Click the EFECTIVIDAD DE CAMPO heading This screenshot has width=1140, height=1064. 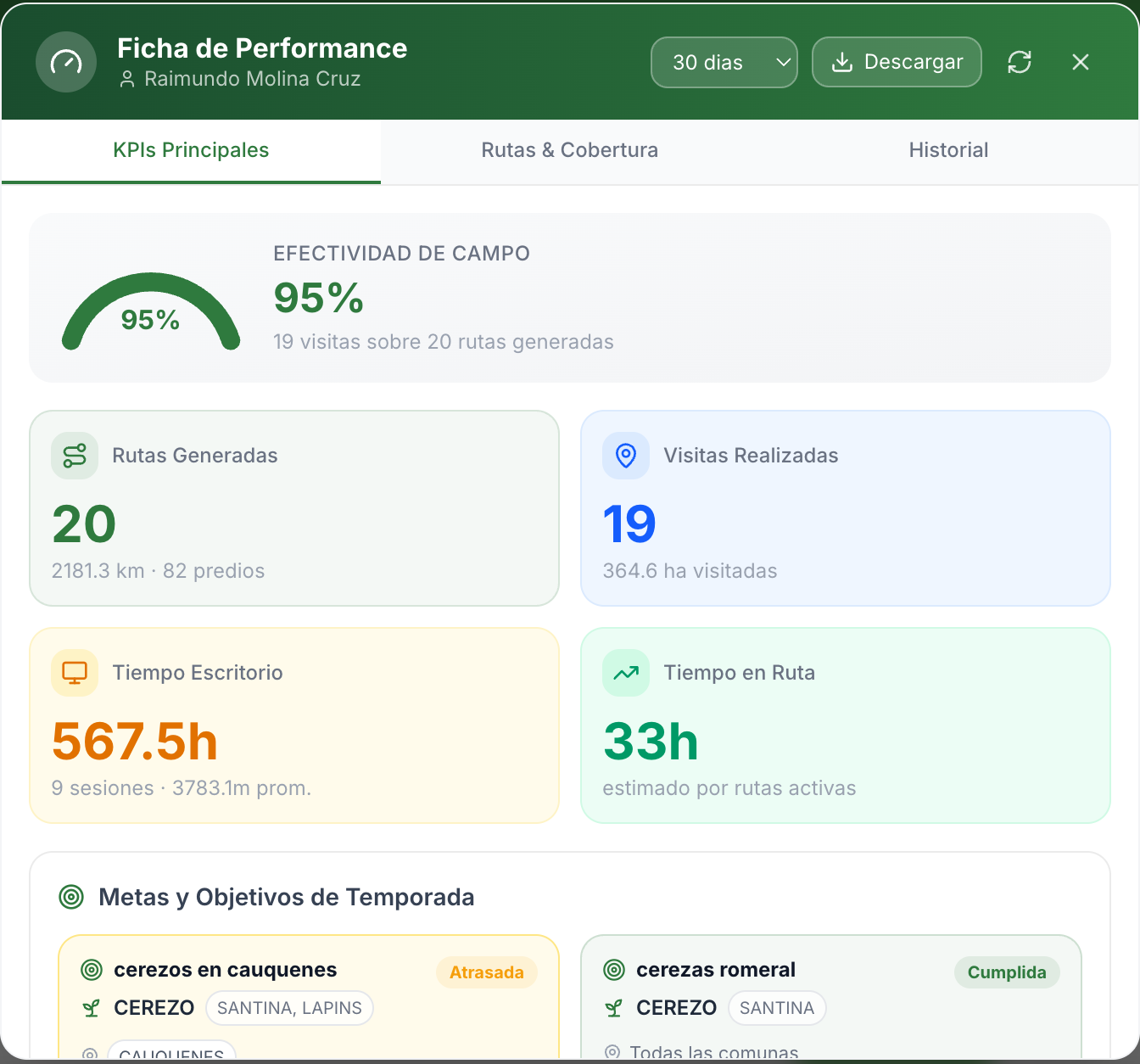[x=401, y=254]
